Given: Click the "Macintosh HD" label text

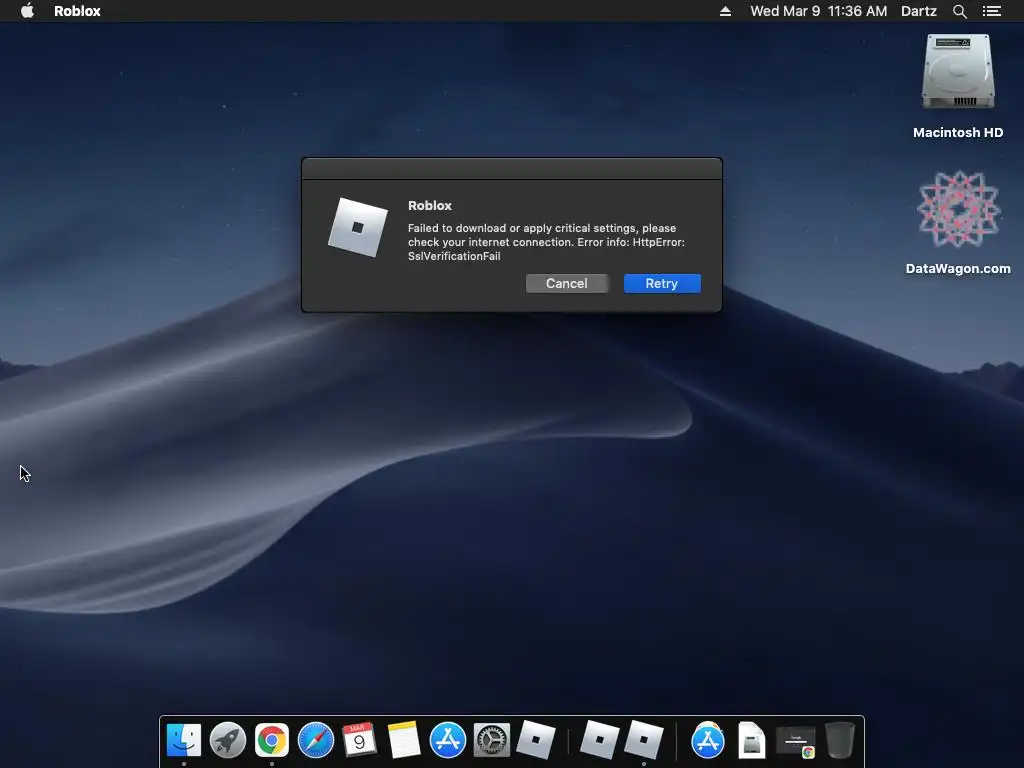Looking at the screenshot, I should (x=958, y=133).
